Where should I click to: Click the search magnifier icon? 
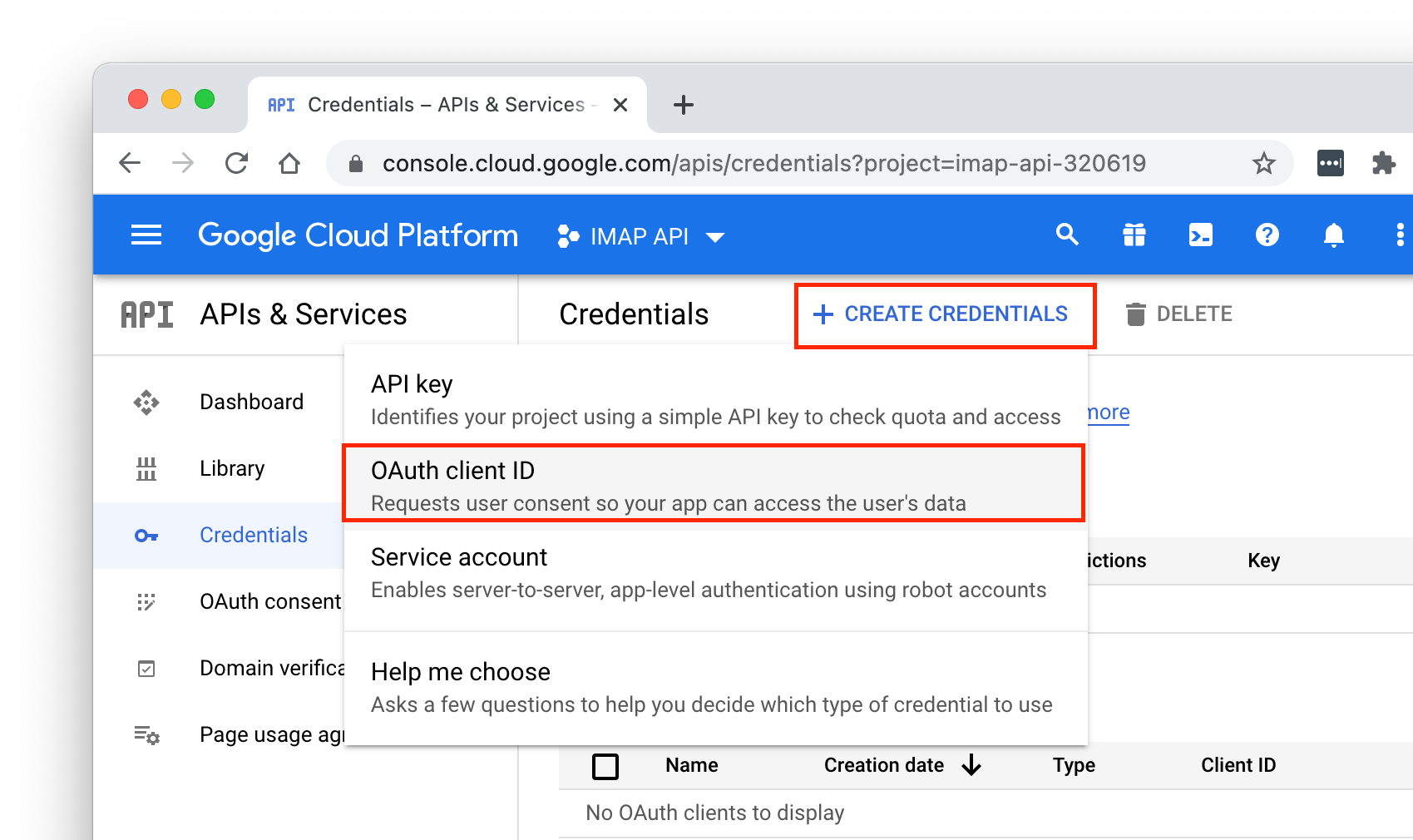tap(1067, 235)
